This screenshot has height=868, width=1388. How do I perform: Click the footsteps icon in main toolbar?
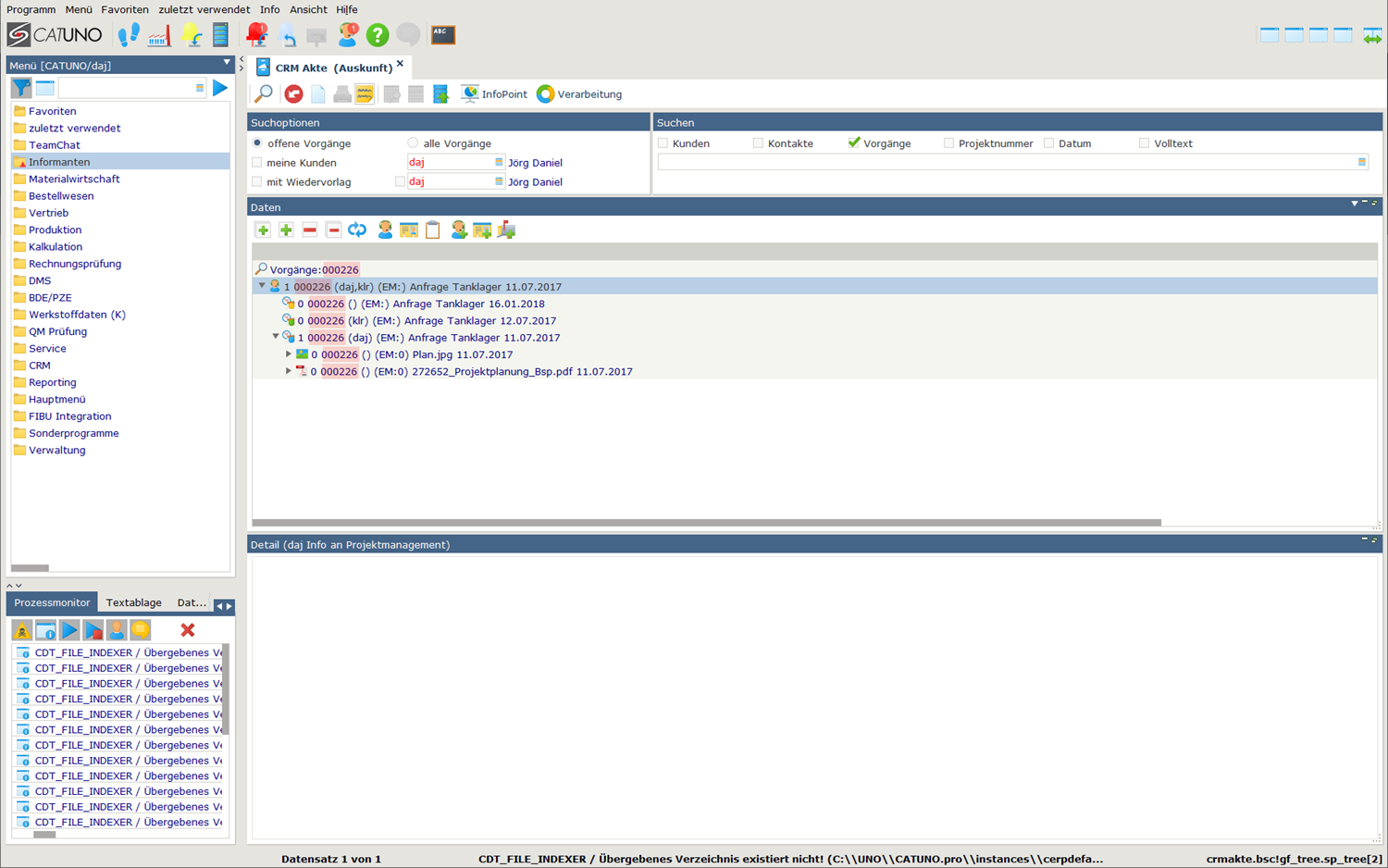[x=129, y=35]
